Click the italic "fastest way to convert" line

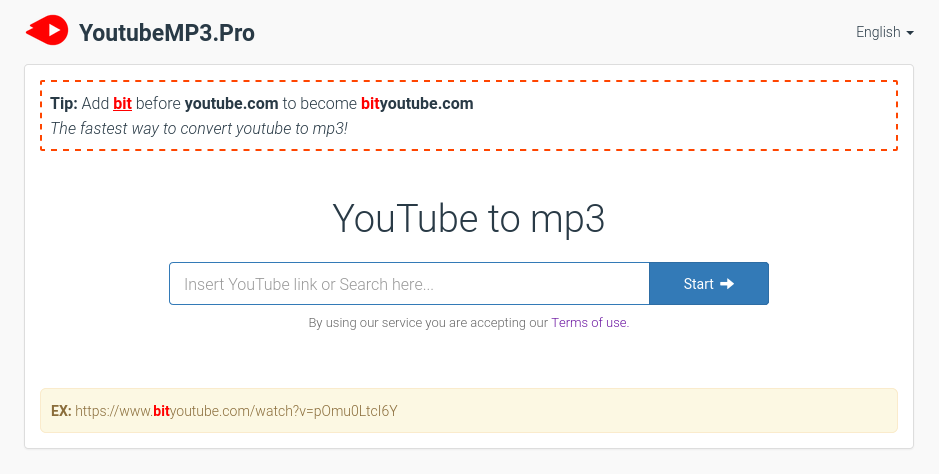199,128
